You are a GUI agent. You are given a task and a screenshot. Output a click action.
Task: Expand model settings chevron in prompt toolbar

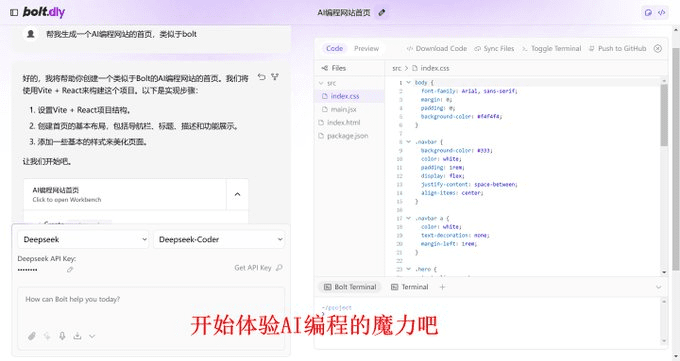point(92,336)
